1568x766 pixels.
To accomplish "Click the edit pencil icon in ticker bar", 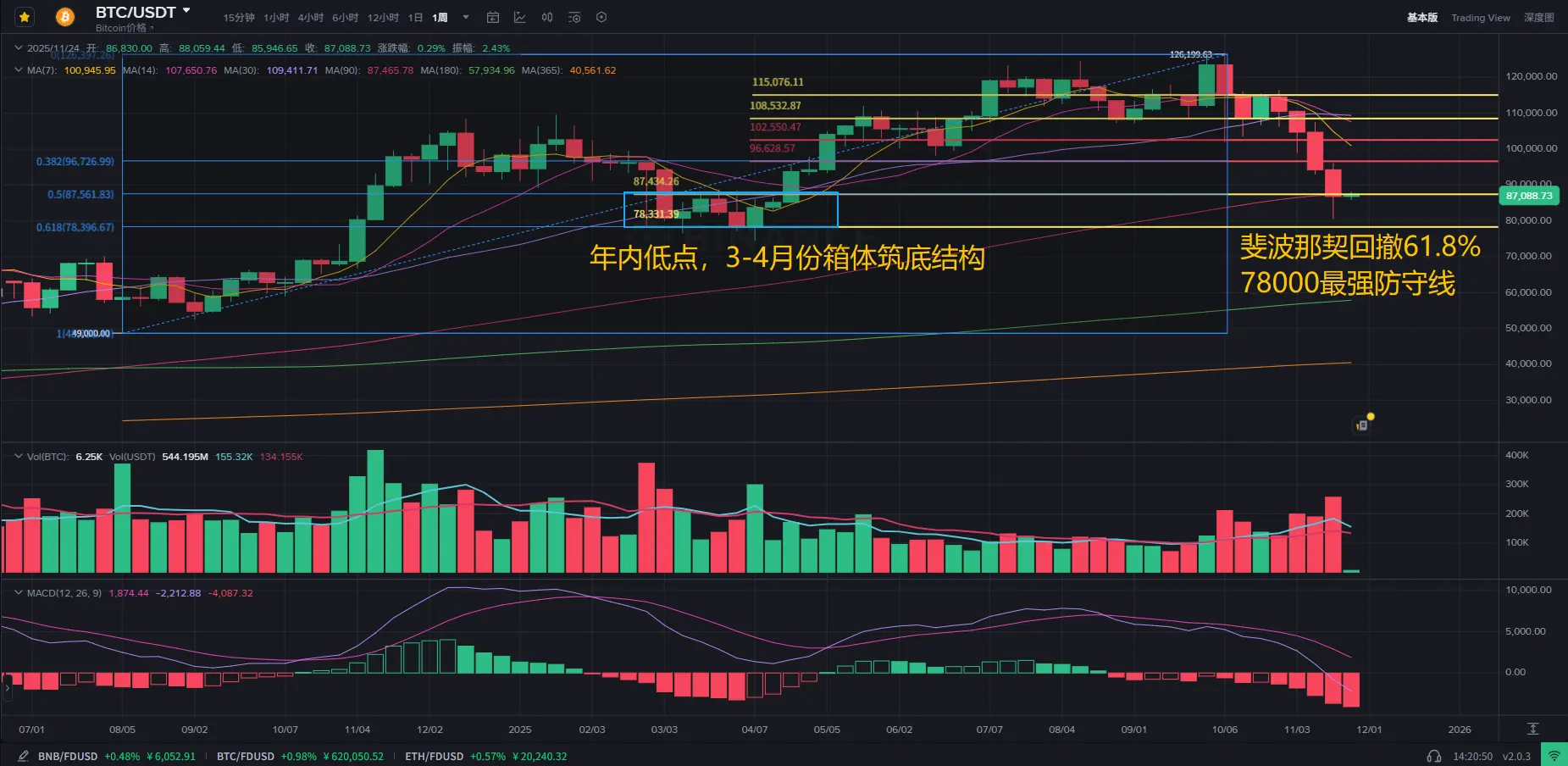I will (23, 756).
